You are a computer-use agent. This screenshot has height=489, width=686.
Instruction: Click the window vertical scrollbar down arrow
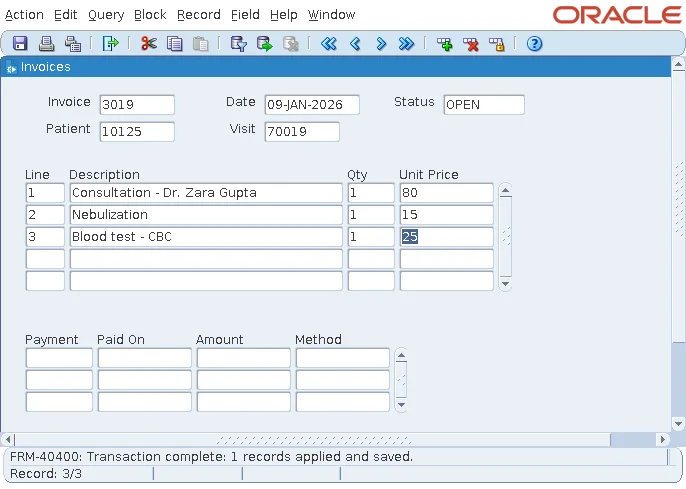pos(678,423)
